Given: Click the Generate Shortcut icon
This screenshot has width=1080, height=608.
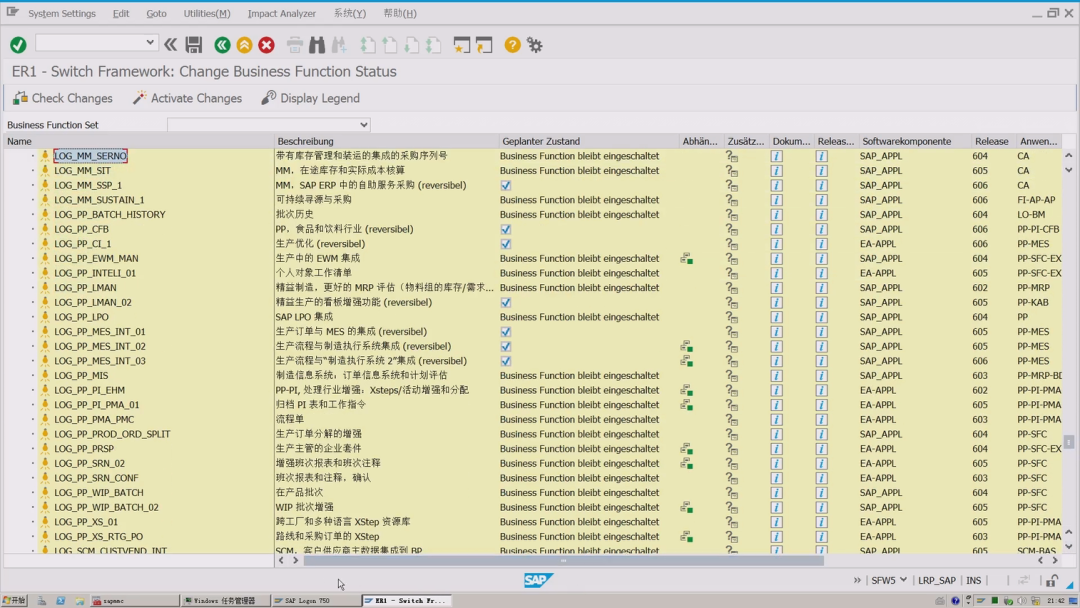Looking at the screenshot, I should 484,45.
